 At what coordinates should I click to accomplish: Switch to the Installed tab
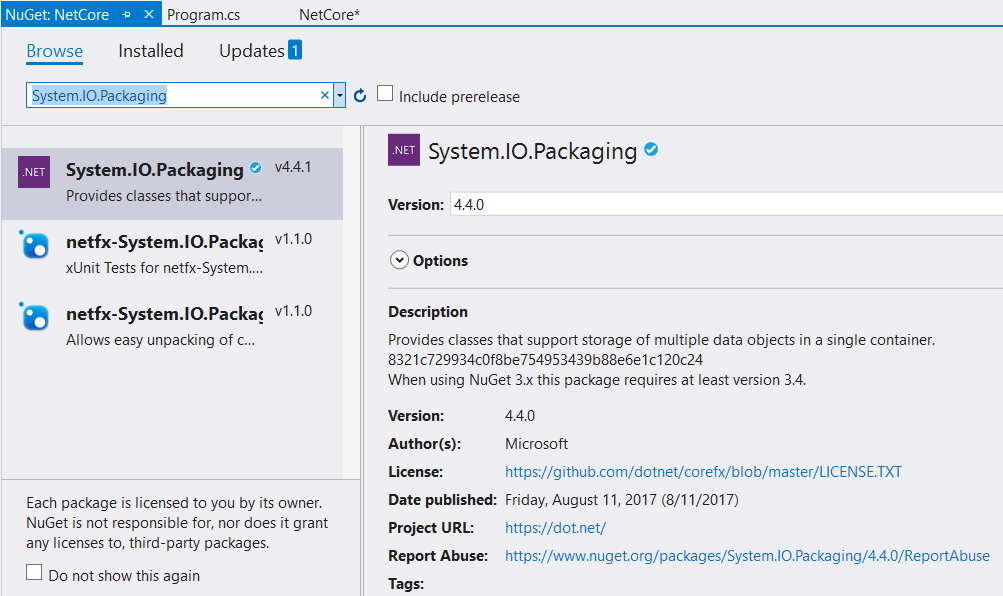(150, 51)
